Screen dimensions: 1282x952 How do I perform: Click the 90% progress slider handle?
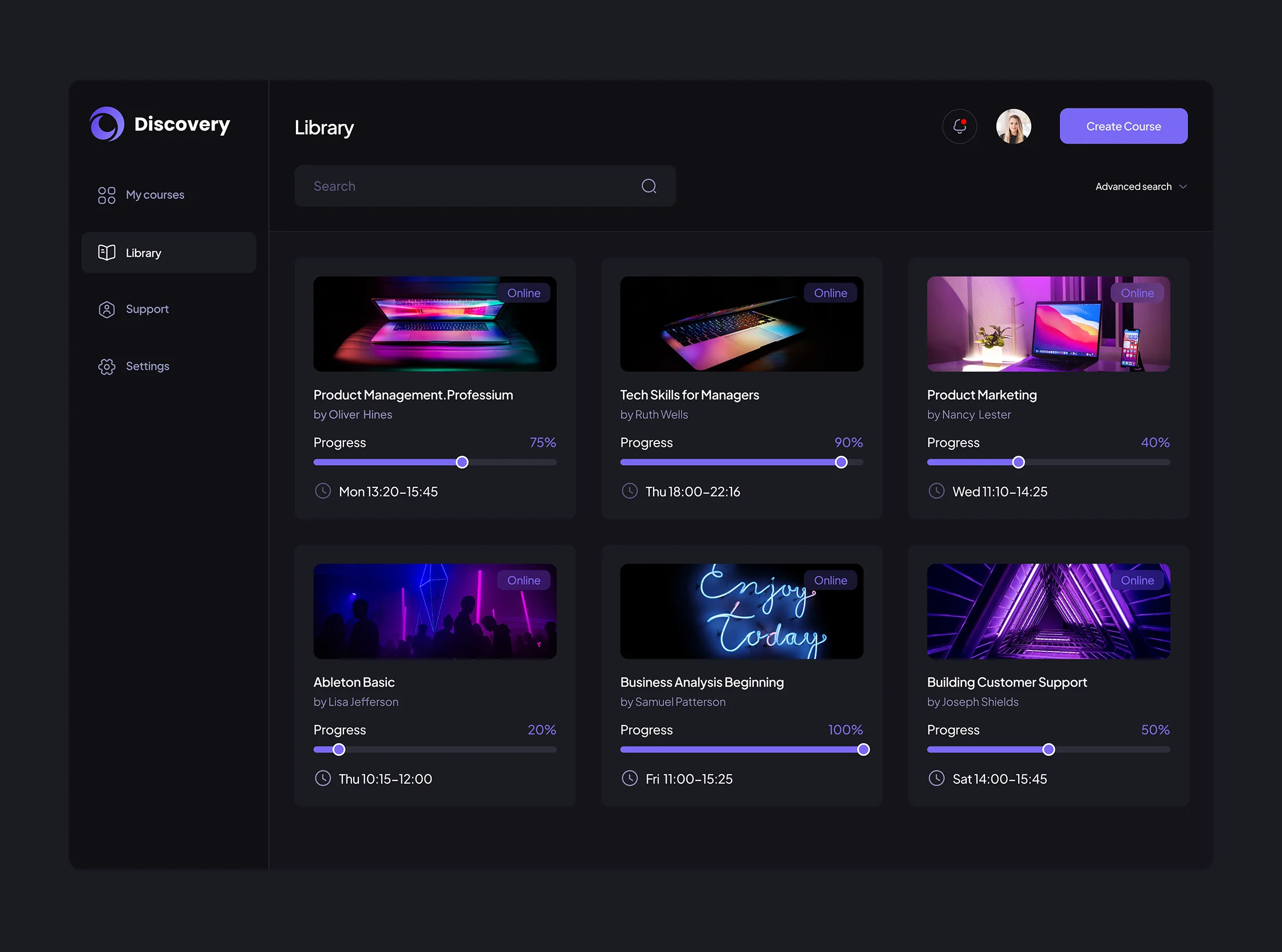click(x=842, y=462)
